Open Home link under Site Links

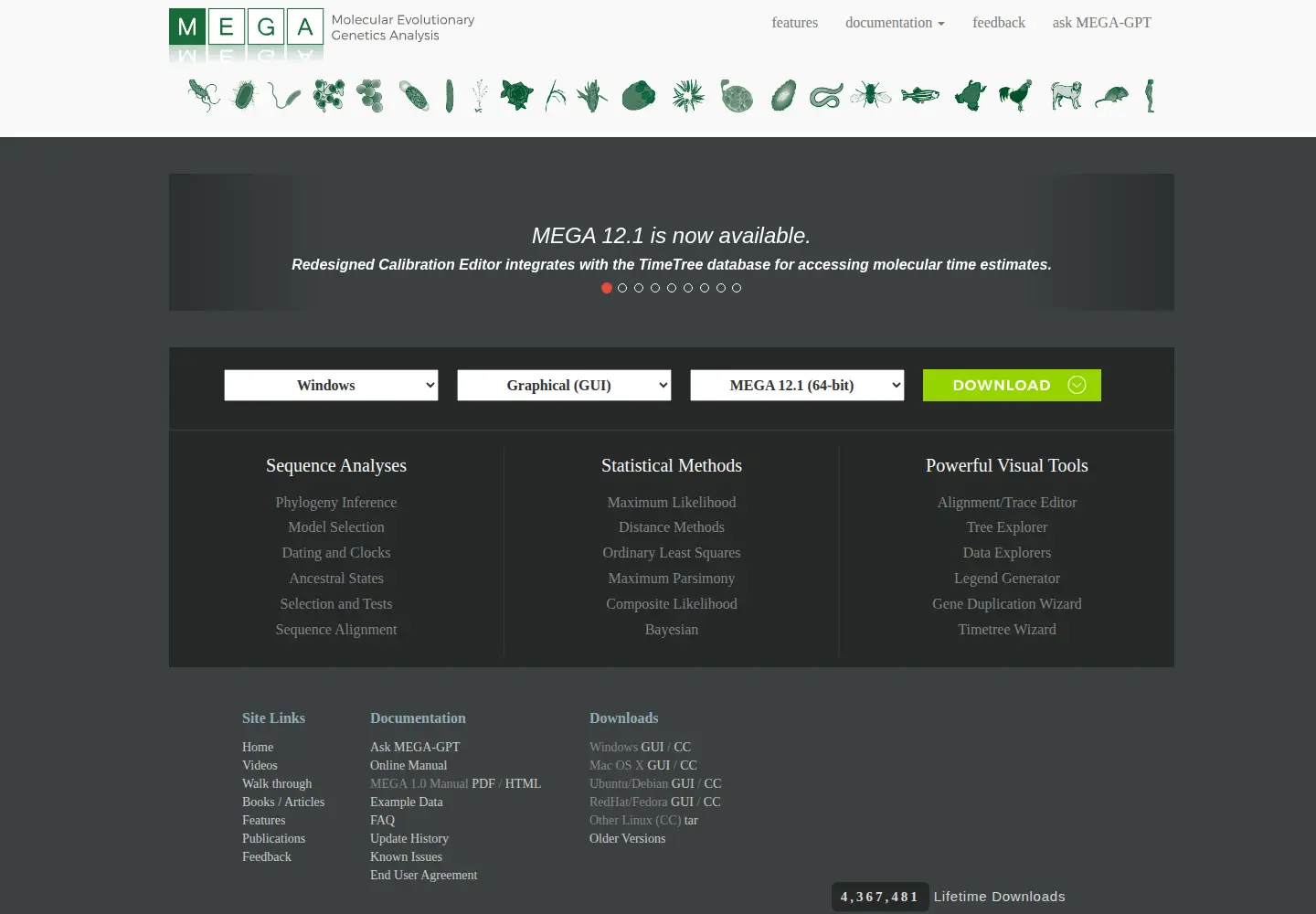point(258,747)
